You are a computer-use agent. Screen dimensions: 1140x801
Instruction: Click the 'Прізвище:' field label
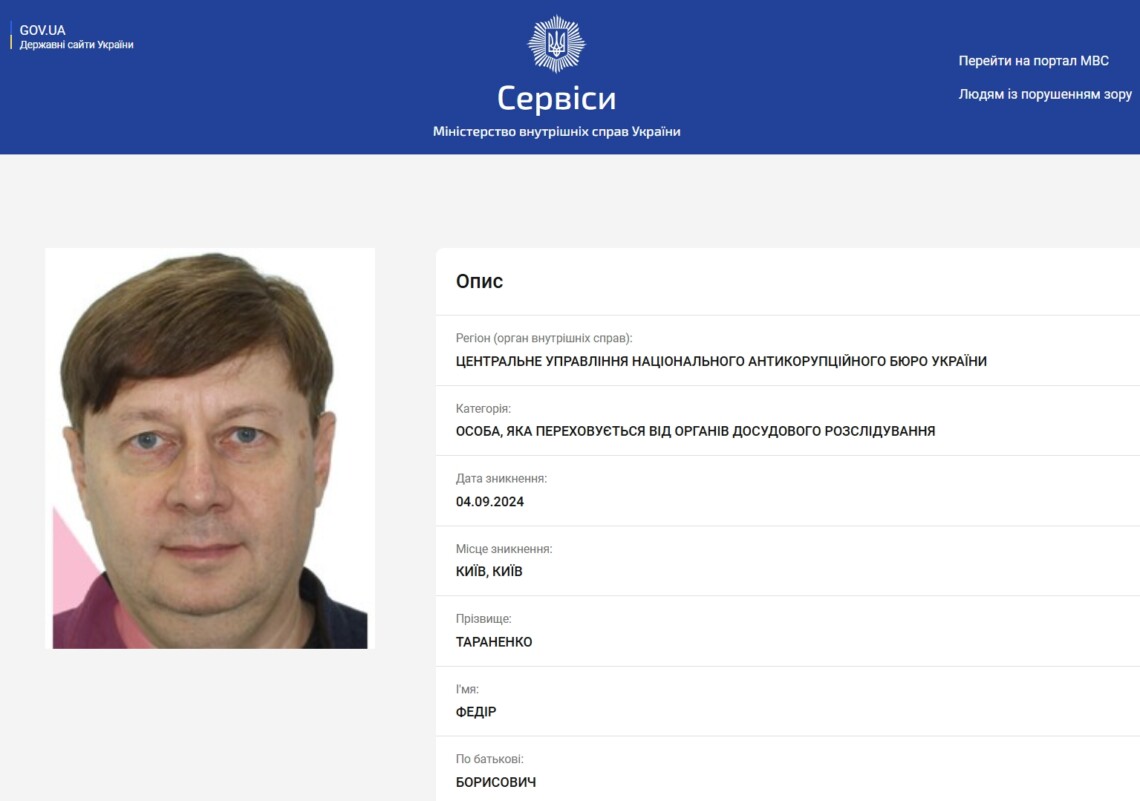pyautogui.click(x=483, y=619)
